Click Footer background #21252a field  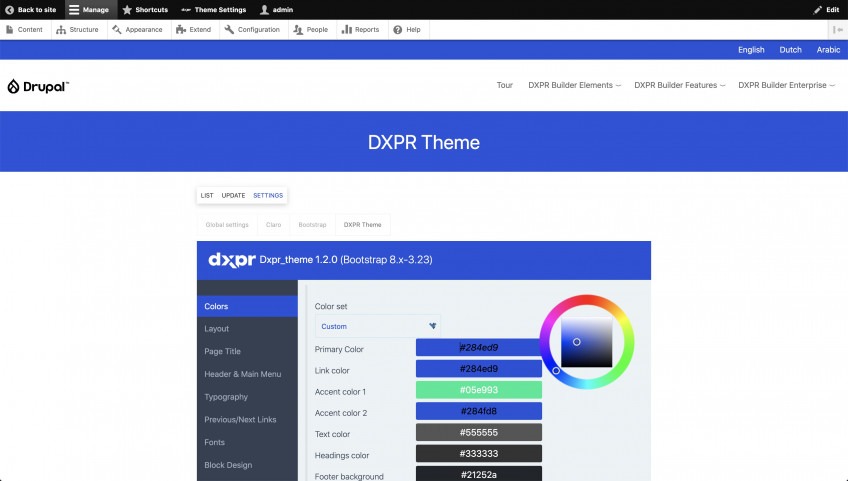pos(479,474)
